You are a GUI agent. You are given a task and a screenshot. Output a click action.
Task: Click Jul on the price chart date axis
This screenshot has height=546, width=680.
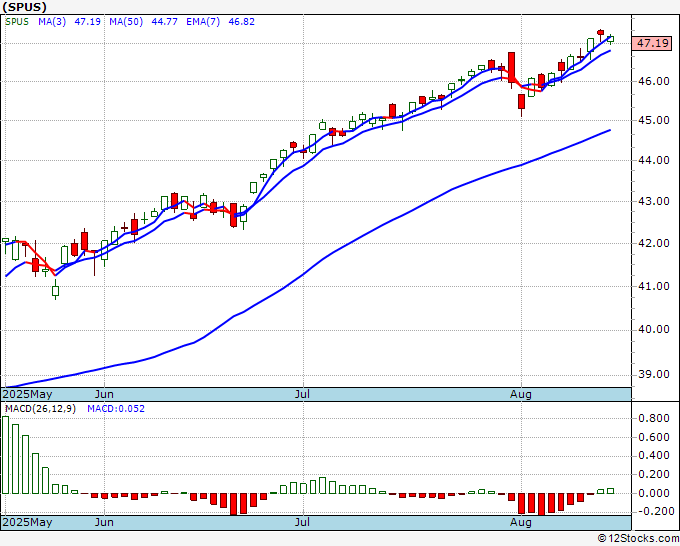coord(302,394)
